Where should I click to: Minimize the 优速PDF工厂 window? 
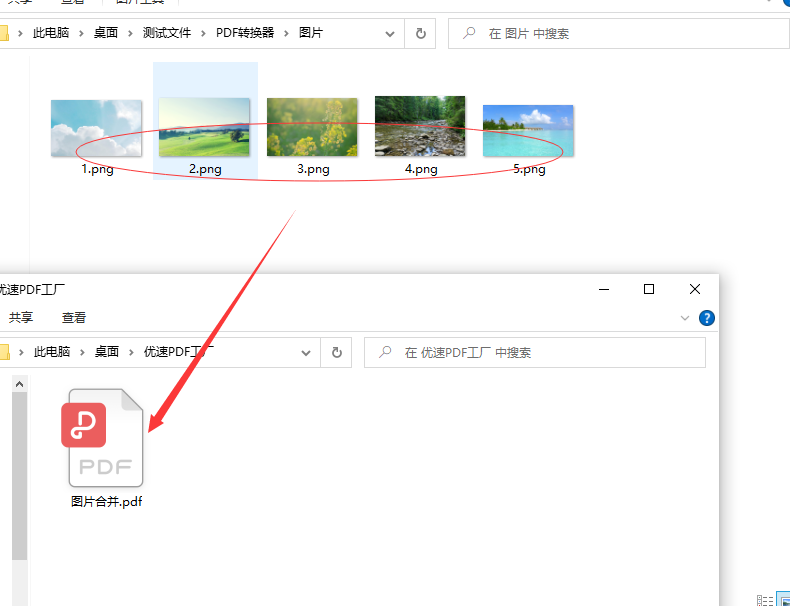tap(604, 289)
